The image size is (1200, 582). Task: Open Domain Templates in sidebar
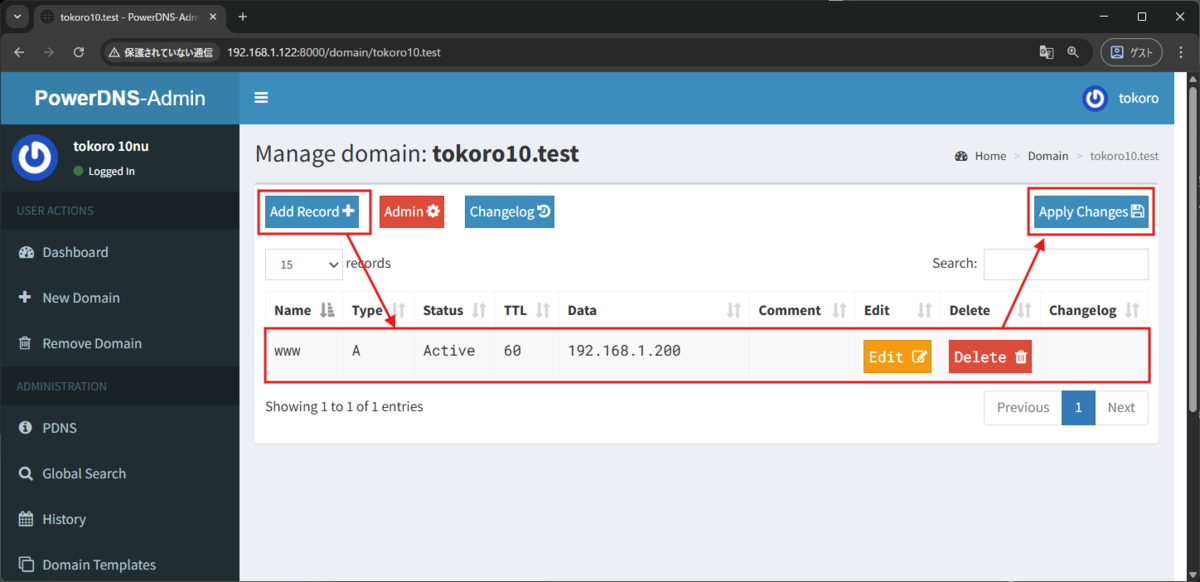[119, 564]
